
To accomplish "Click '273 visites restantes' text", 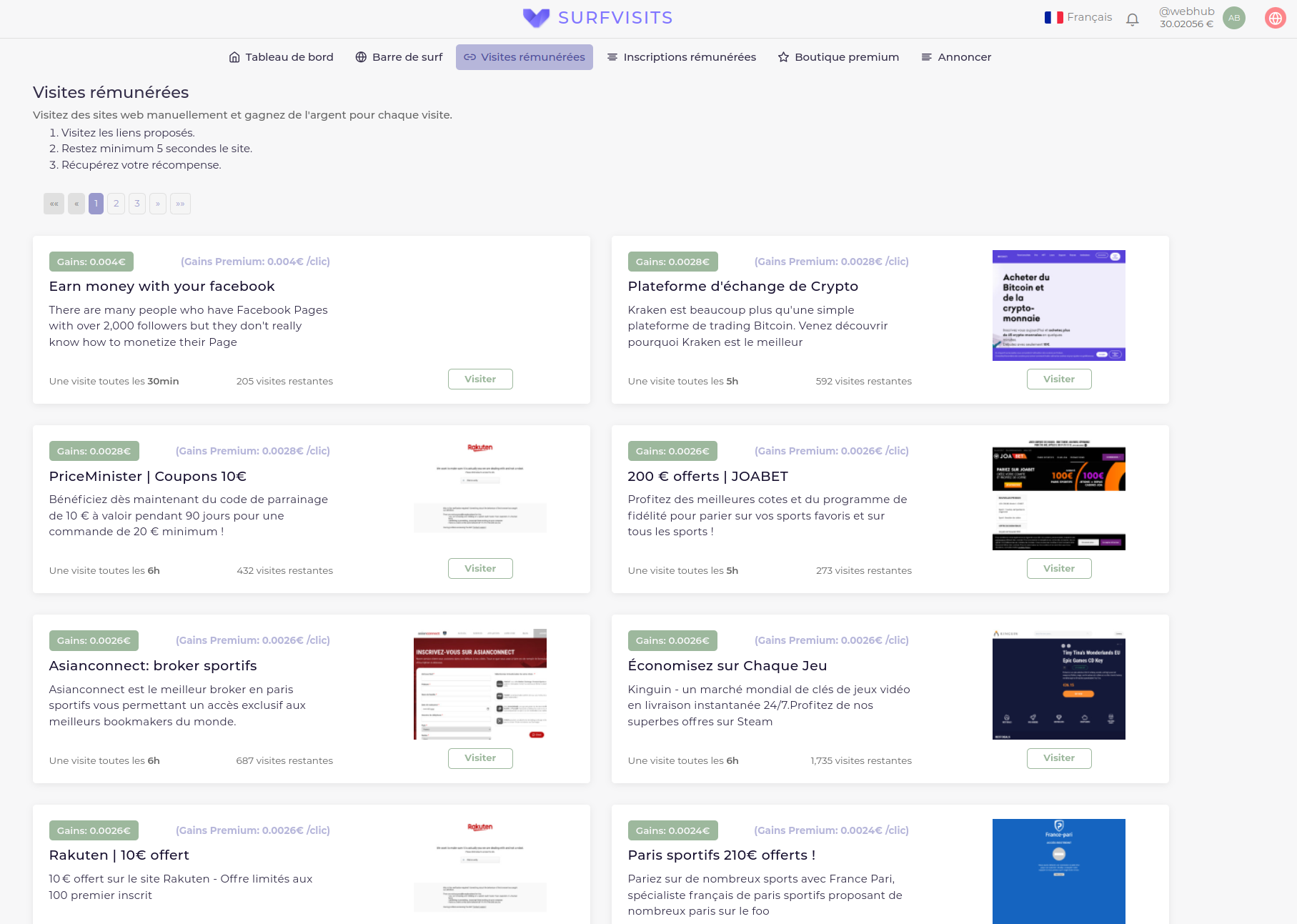I will (864, 571).
